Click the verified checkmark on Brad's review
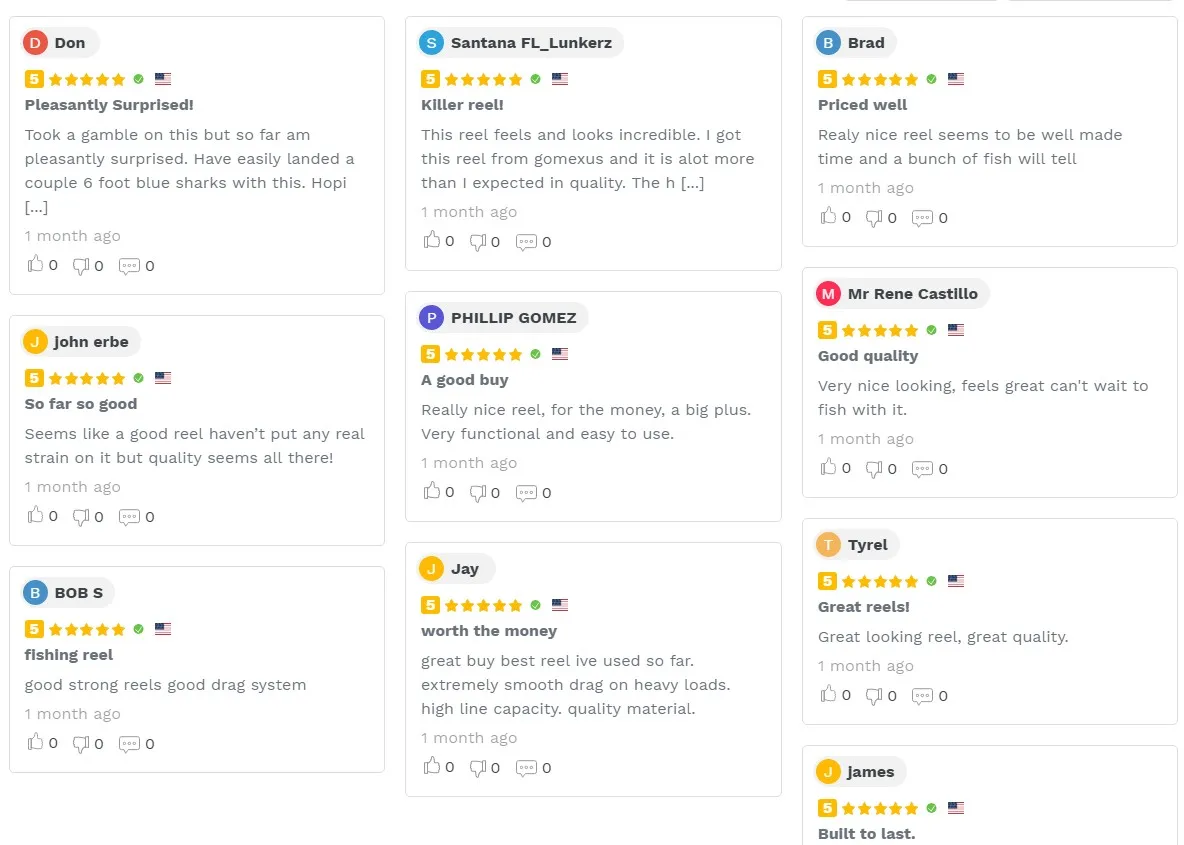Image resolution: width=1184 pixels, height=845 pixels. click(932, 79)
